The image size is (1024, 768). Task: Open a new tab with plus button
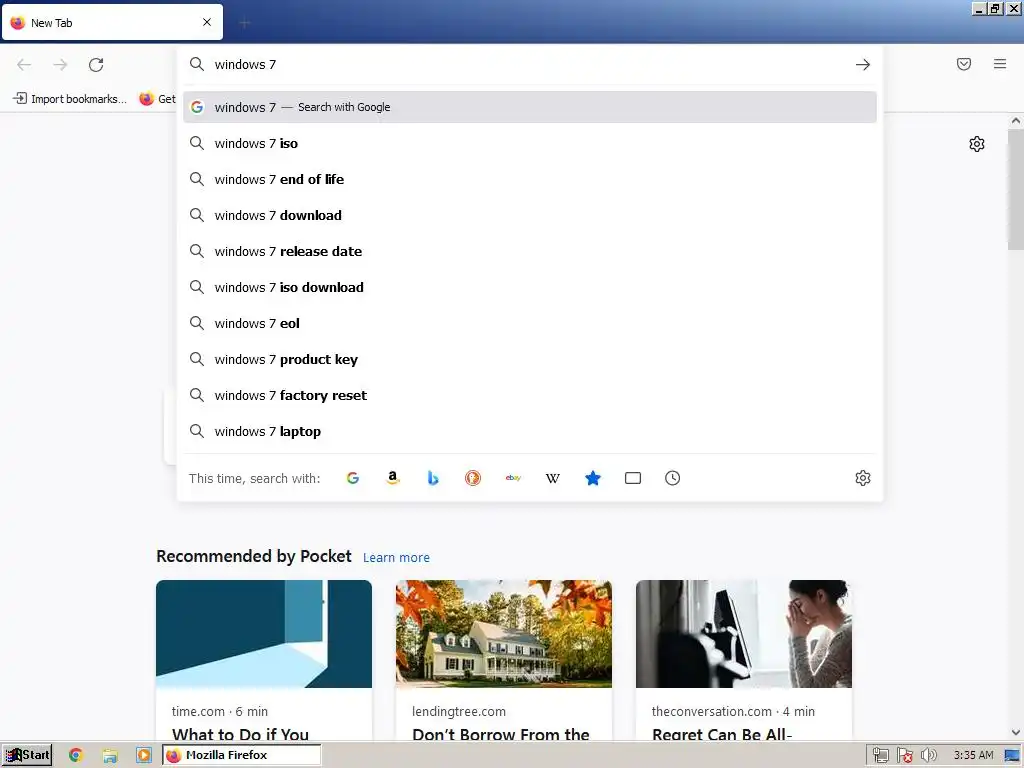[245, 24]
